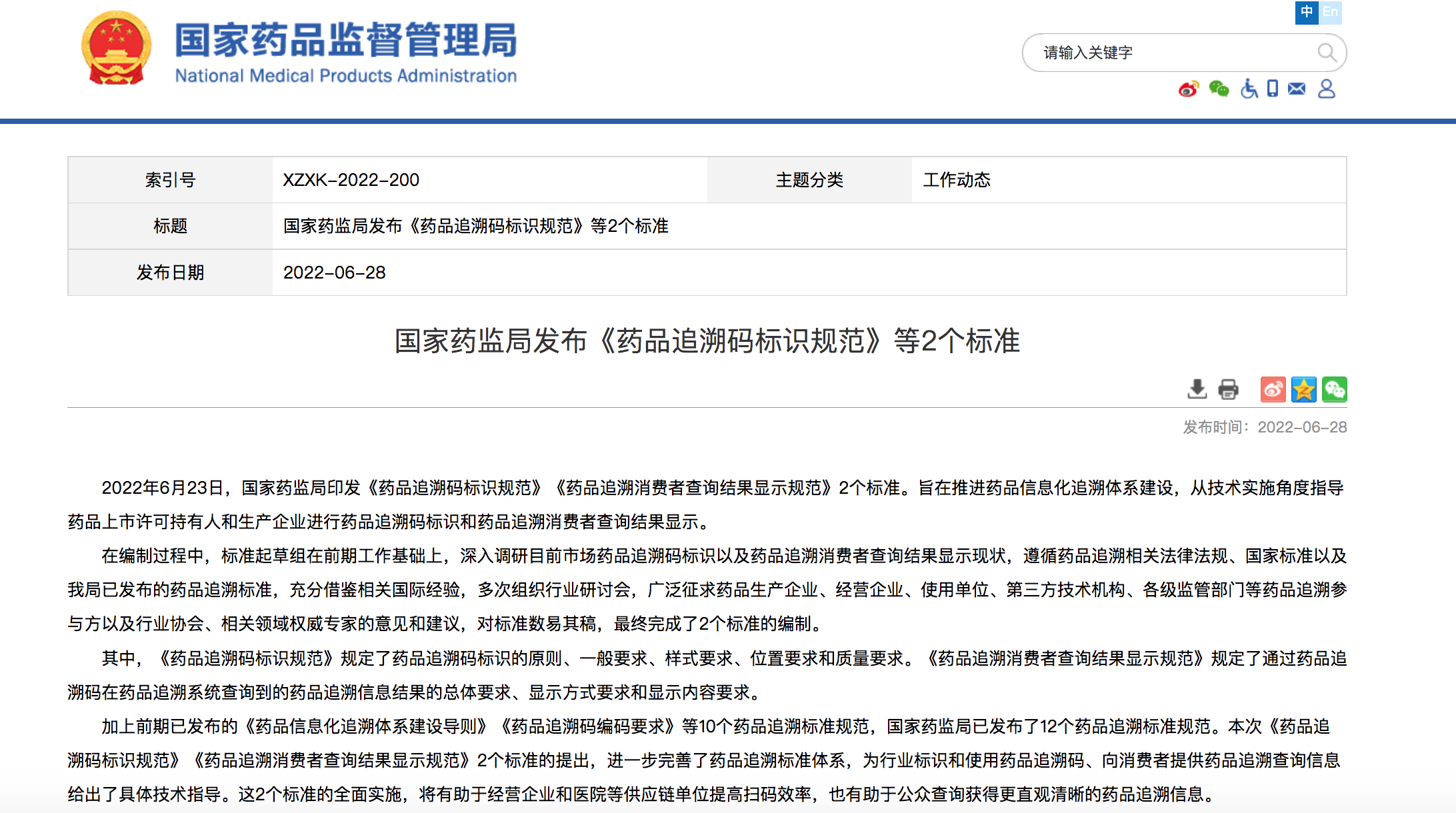Click the 国家药品监督管理局 site title
The image size is (1456, 813).
[345, 40]
